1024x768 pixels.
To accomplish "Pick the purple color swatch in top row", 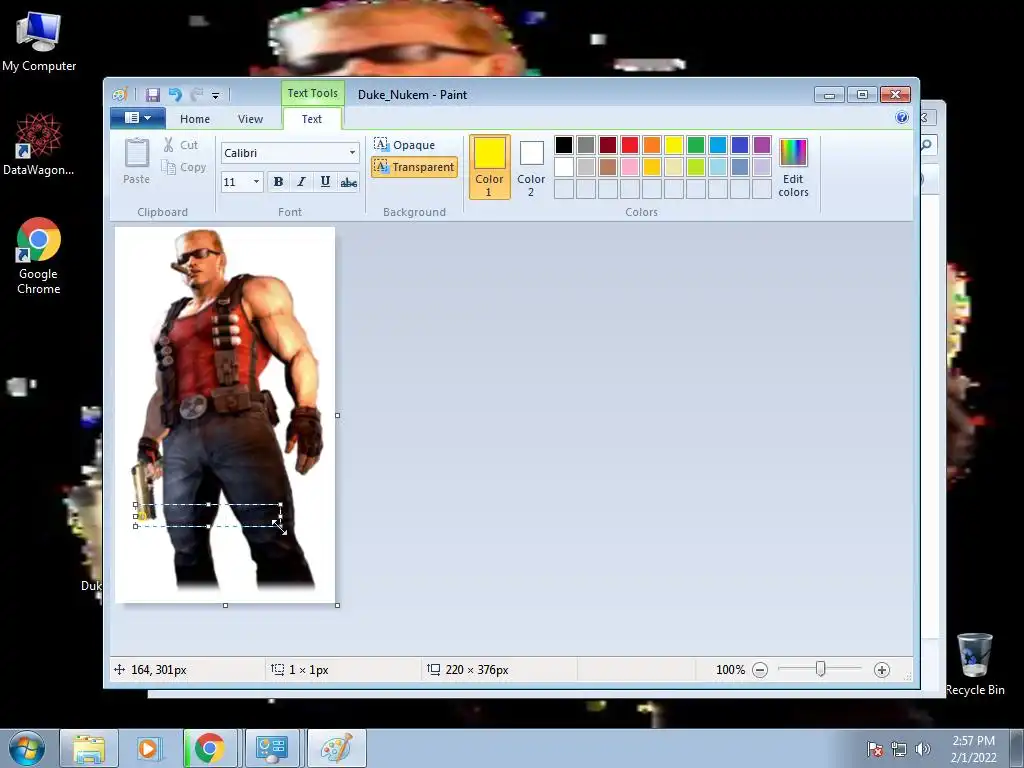I will coord(761,144).
